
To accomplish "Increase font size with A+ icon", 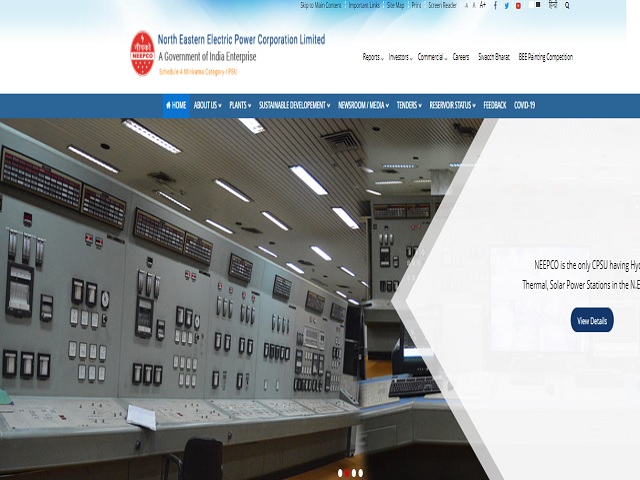I will tap(483, 5).
